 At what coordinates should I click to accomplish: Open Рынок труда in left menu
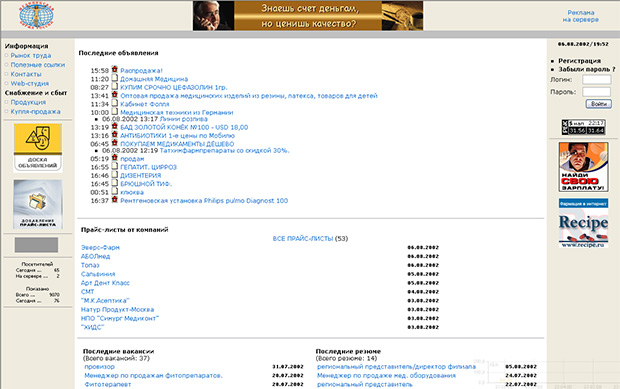[x=31, y=55]
